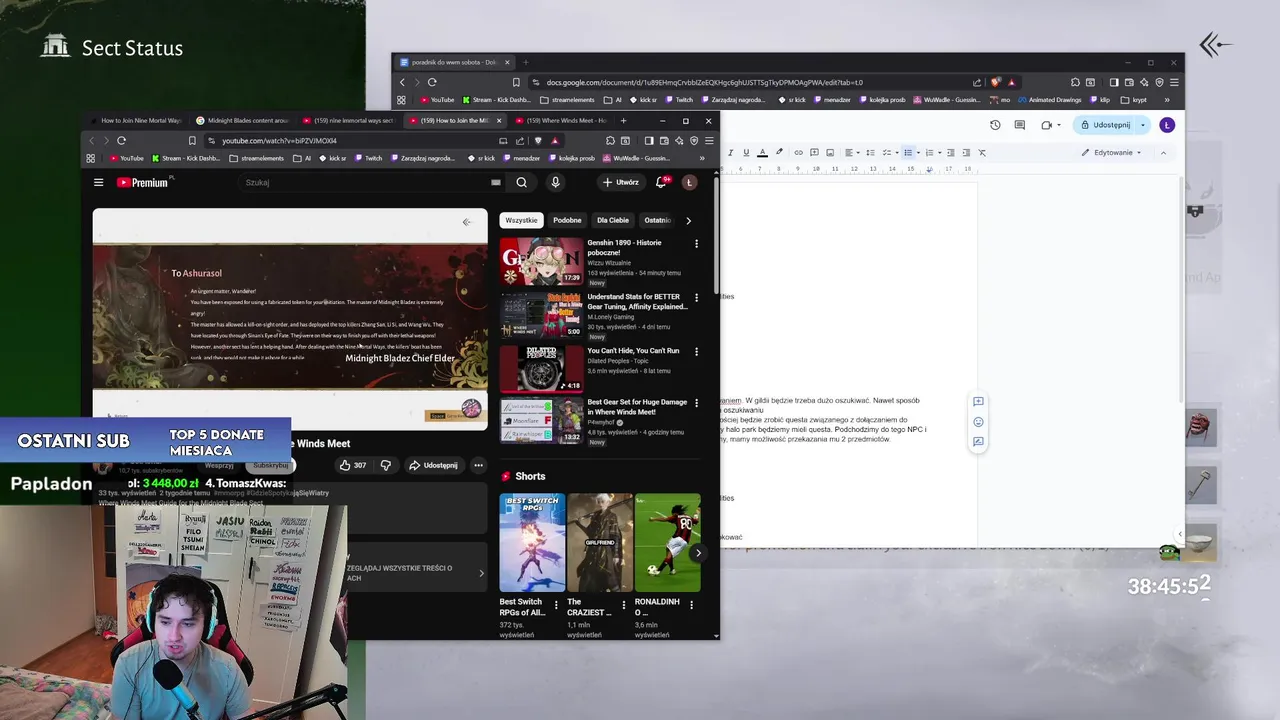Image resolution: width=1280 pixels, height=720 pixels.
Task: Add comment icon on Docs page margin
Action: coord(978,402)
